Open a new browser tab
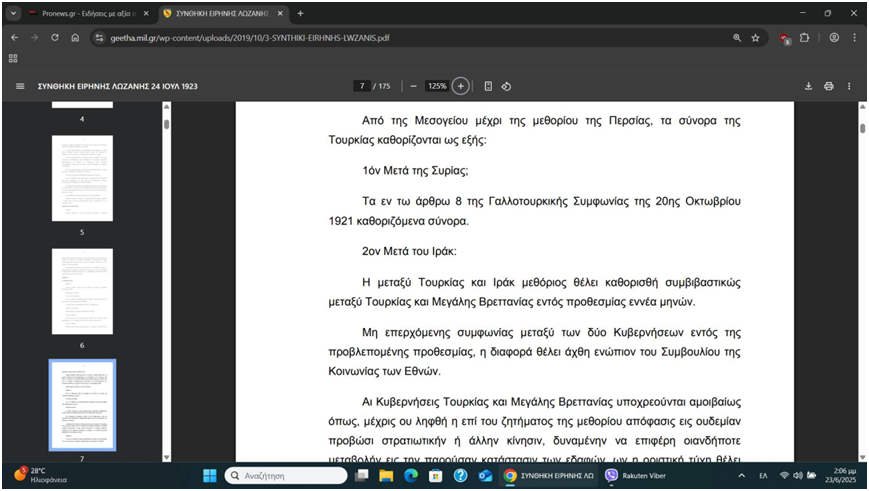The width and height of the screenshot is (869, 491). click(x=300, y=13)
